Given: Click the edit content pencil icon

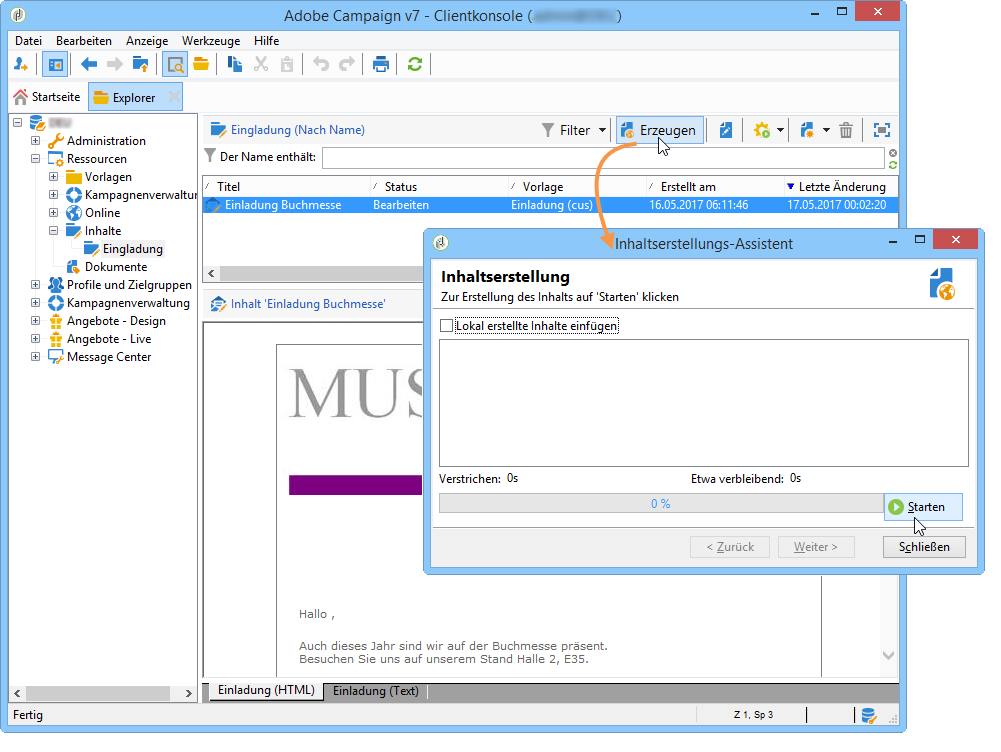Looking at the screenshot, I should pos(726,130).
